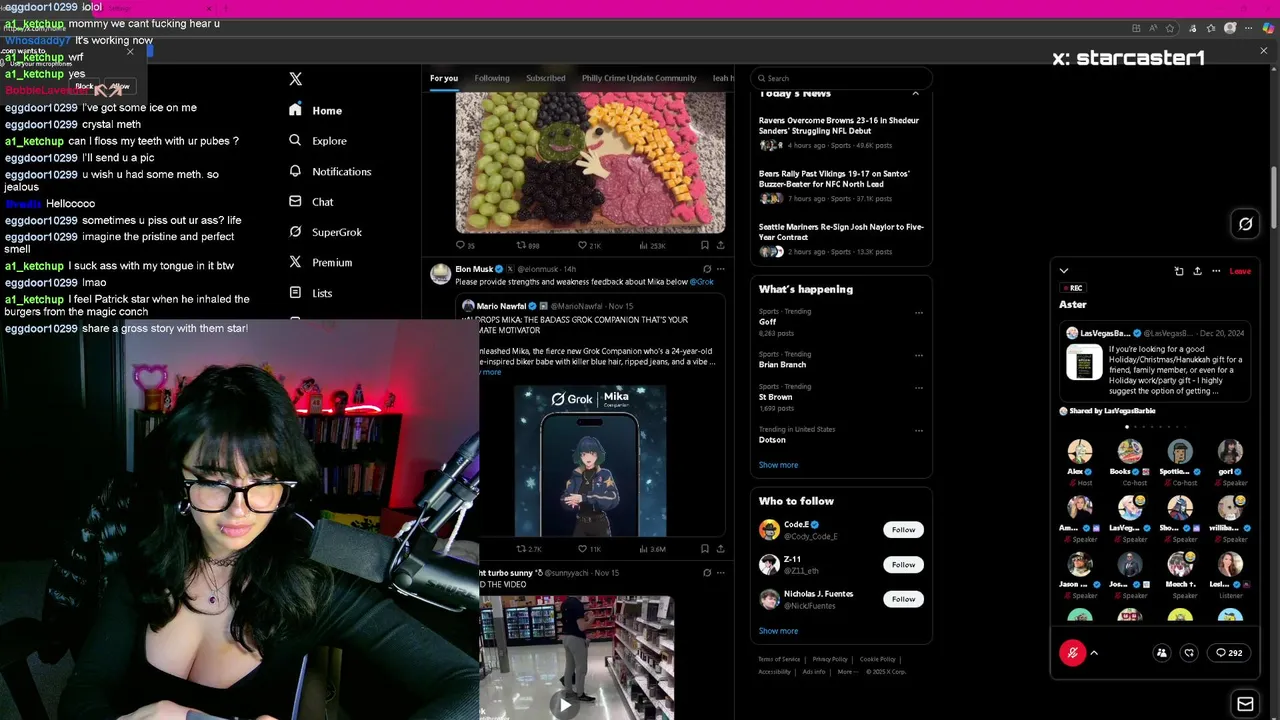Bookmark the fruit board post

pos(705,245)
